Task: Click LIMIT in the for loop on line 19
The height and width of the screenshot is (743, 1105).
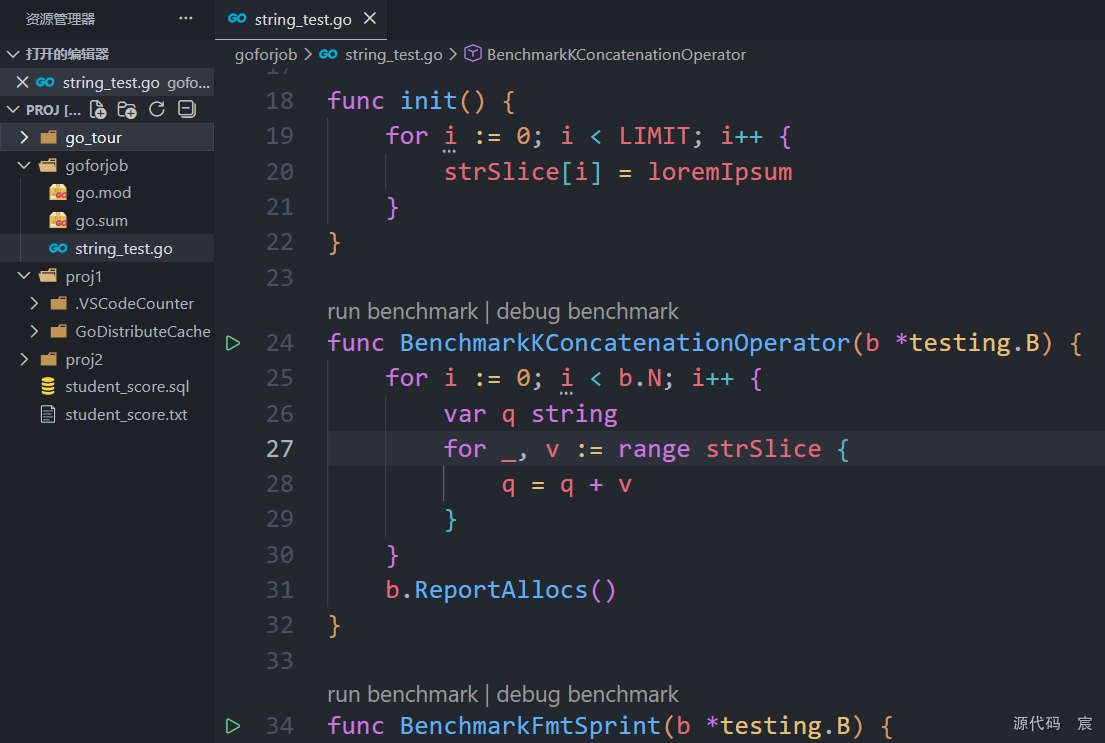Action: click(x=654, y=136)
